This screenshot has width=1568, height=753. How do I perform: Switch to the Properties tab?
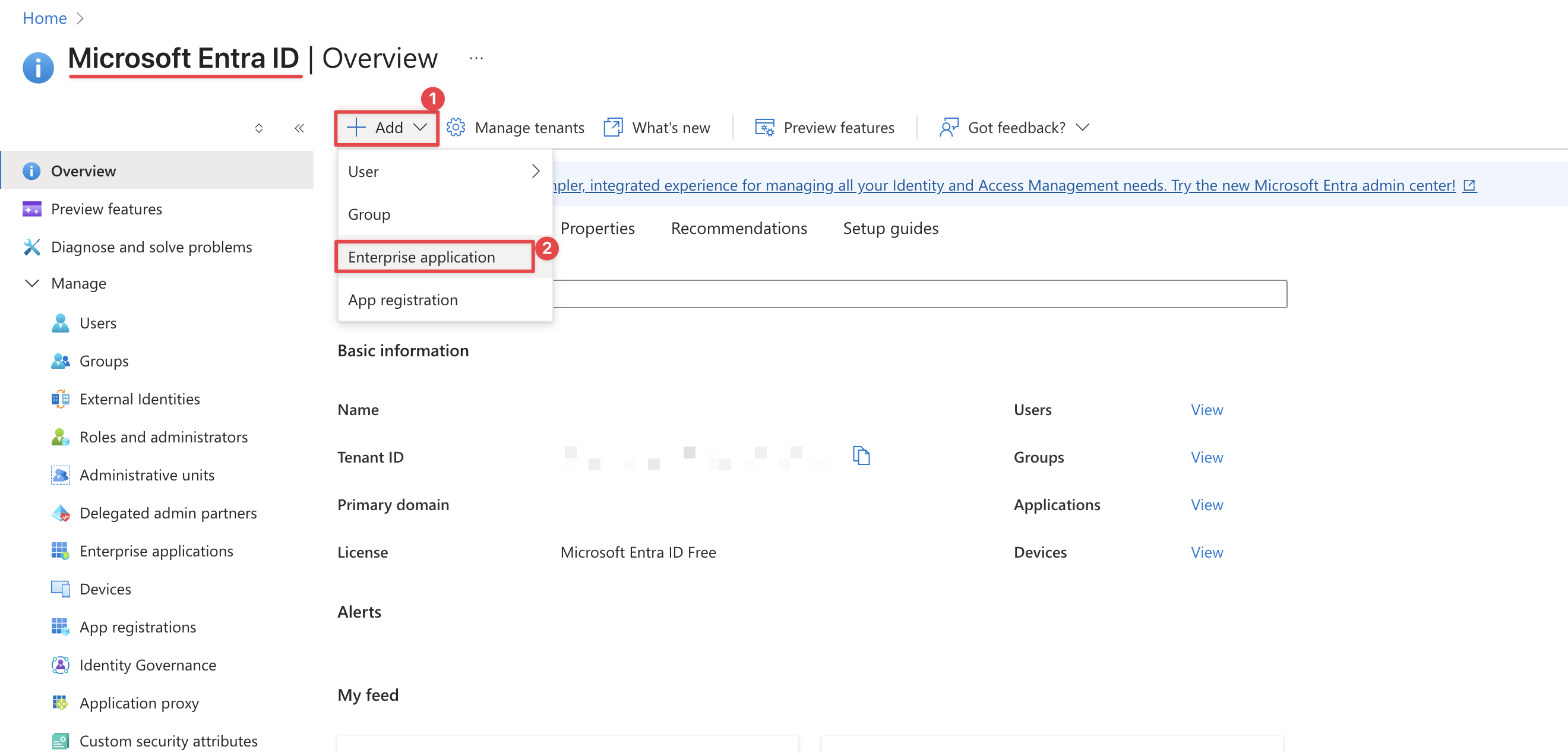(x=597, y=228)
